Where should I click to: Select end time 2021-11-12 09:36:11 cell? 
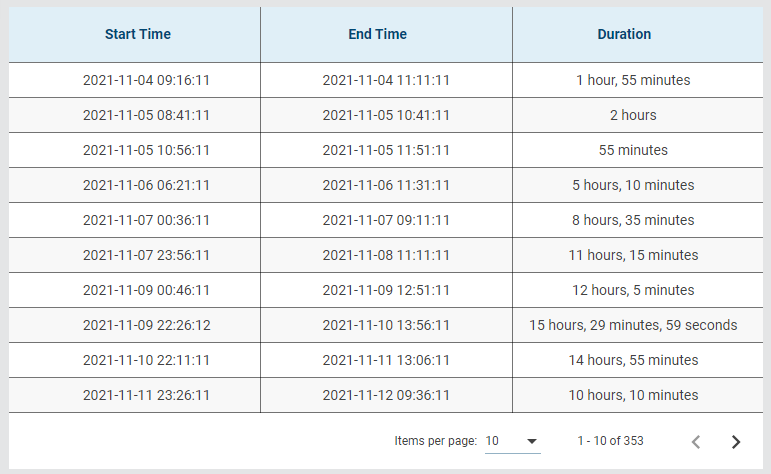pyautogui.click(x=386, y=395)
